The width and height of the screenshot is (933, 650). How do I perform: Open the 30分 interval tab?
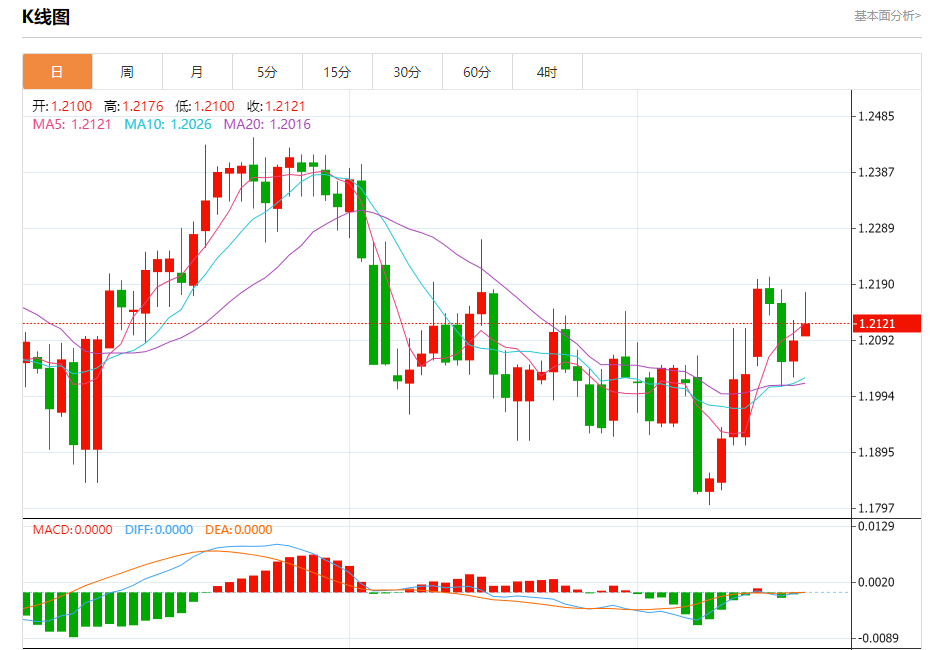pyautogui.click(x=408, y=72)
